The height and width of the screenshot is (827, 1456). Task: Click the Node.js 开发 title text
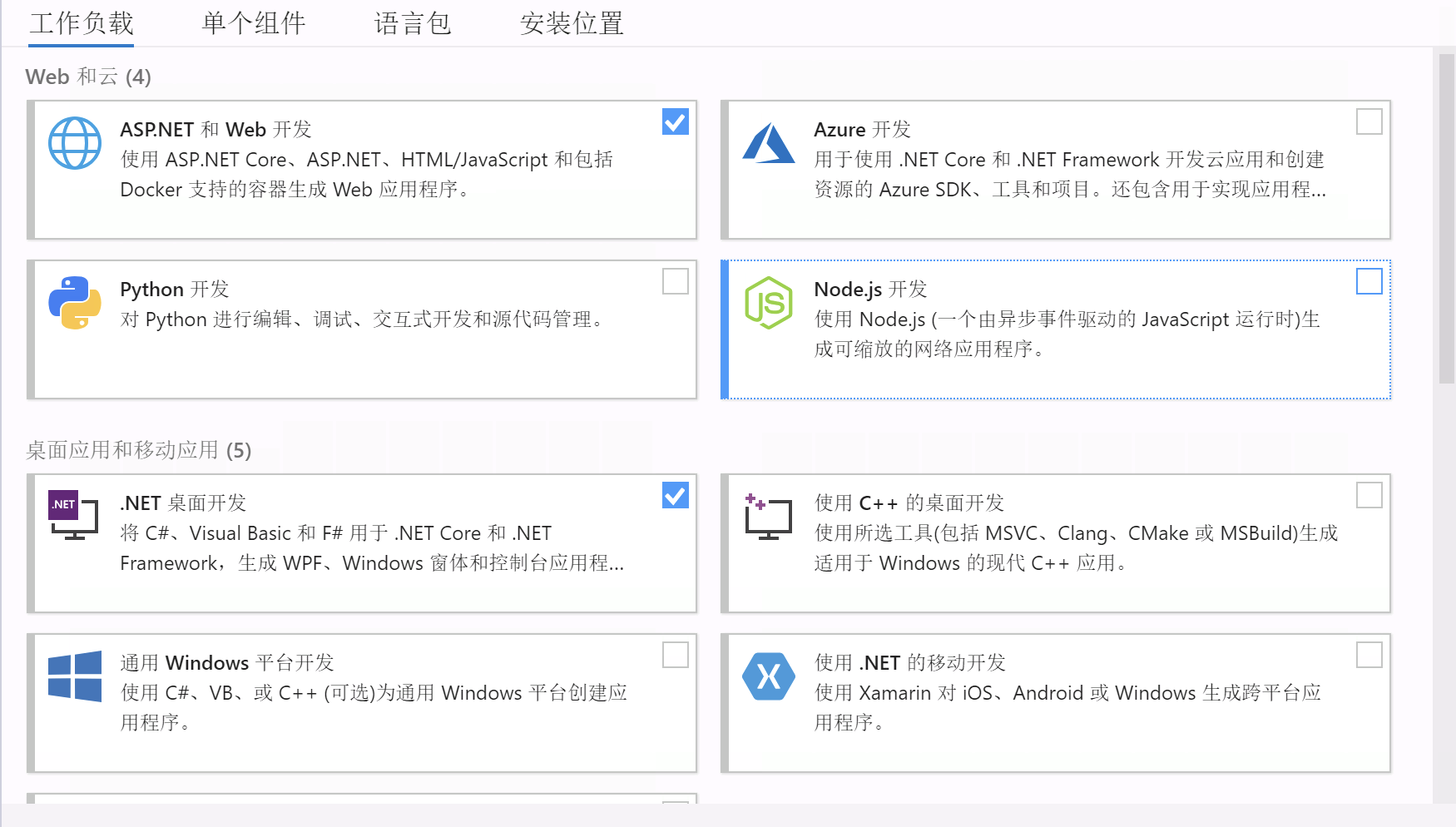pos(870,290)
